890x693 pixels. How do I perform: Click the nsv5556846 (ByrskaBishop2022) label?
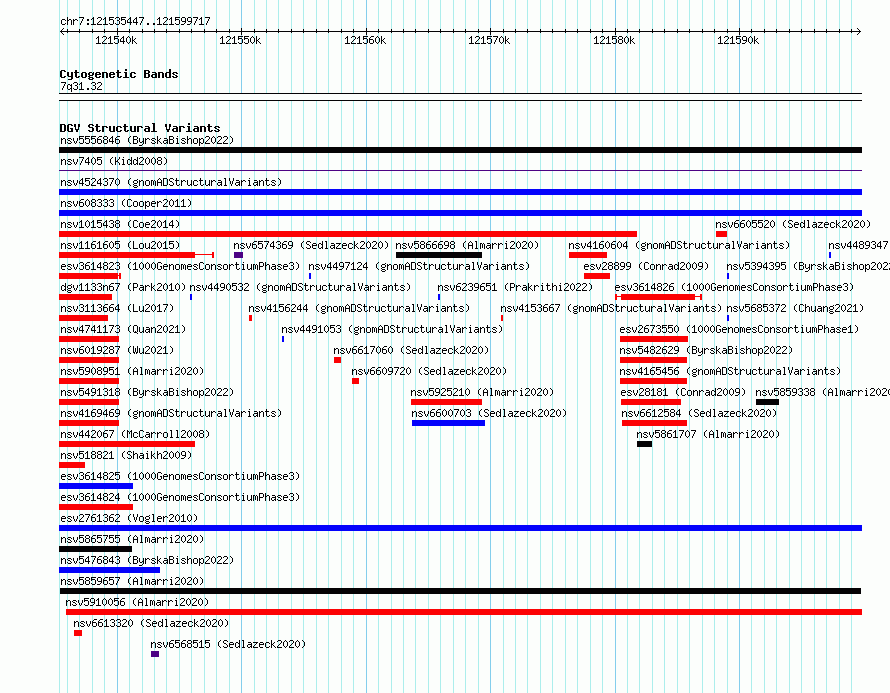(147, 140)
